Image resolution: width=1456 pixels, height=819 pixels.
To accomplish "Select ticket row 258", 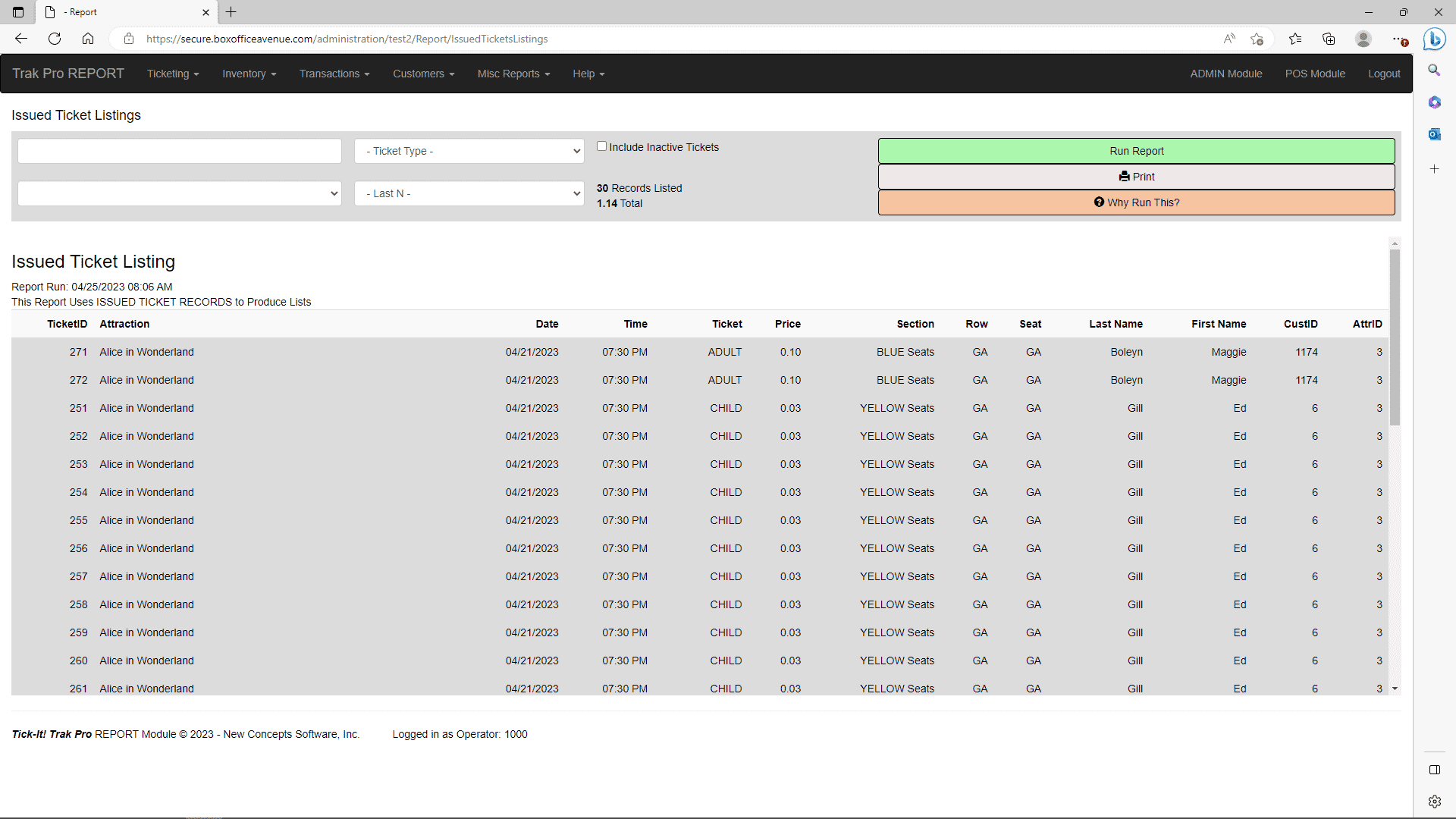I will [699, 604].
